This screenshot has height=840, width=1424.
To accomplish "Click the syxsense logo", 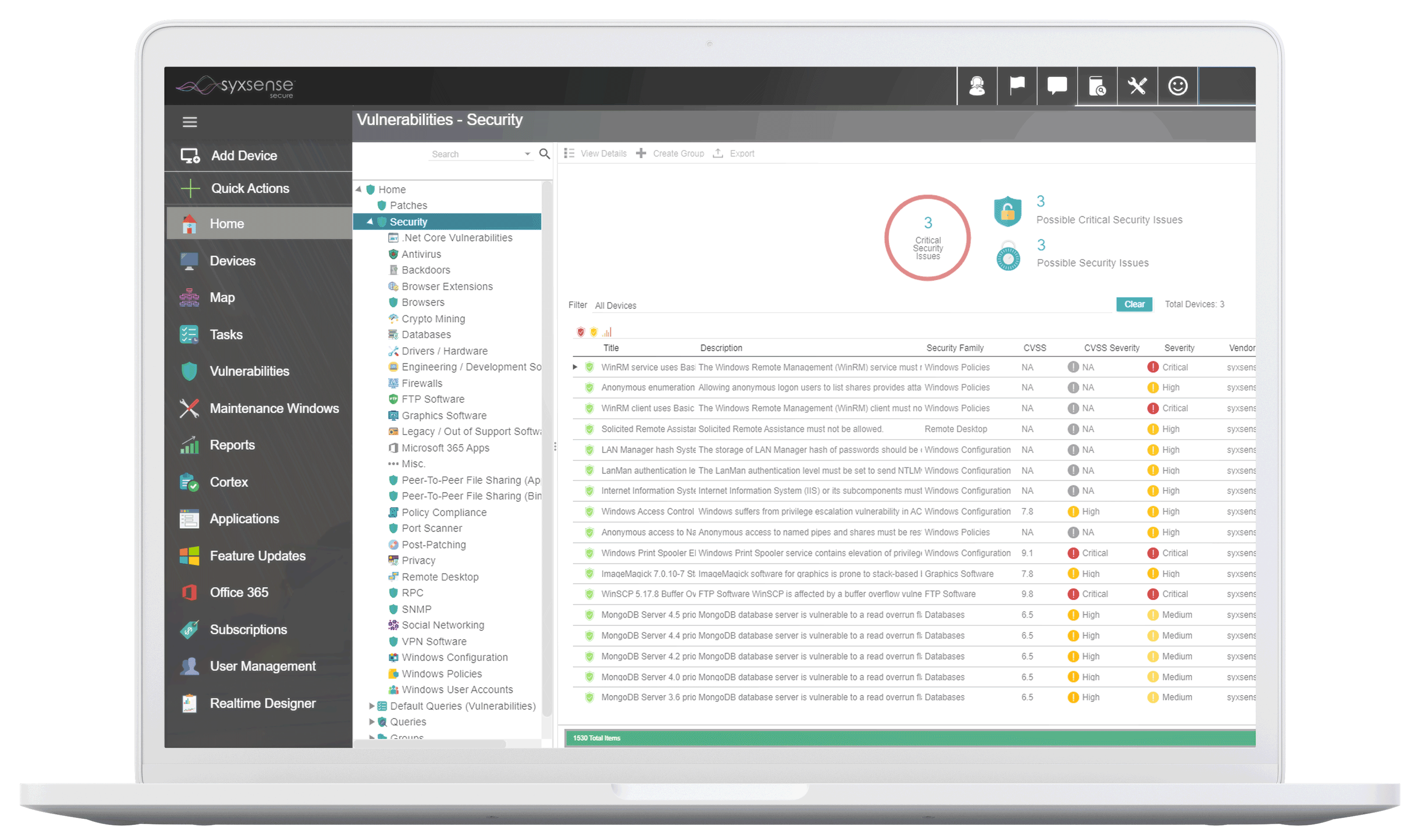I will coord(235,87).
